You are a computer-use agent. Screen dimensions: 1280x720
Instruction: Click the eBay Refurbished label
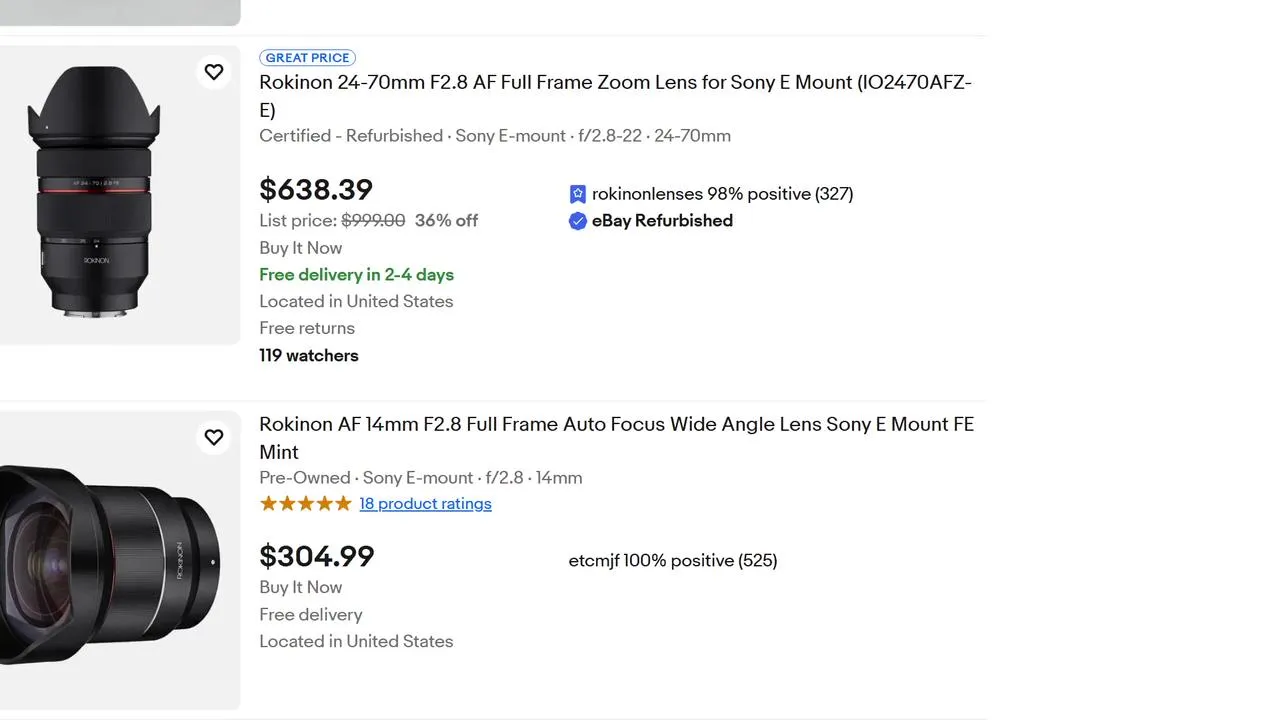(662, 221)
